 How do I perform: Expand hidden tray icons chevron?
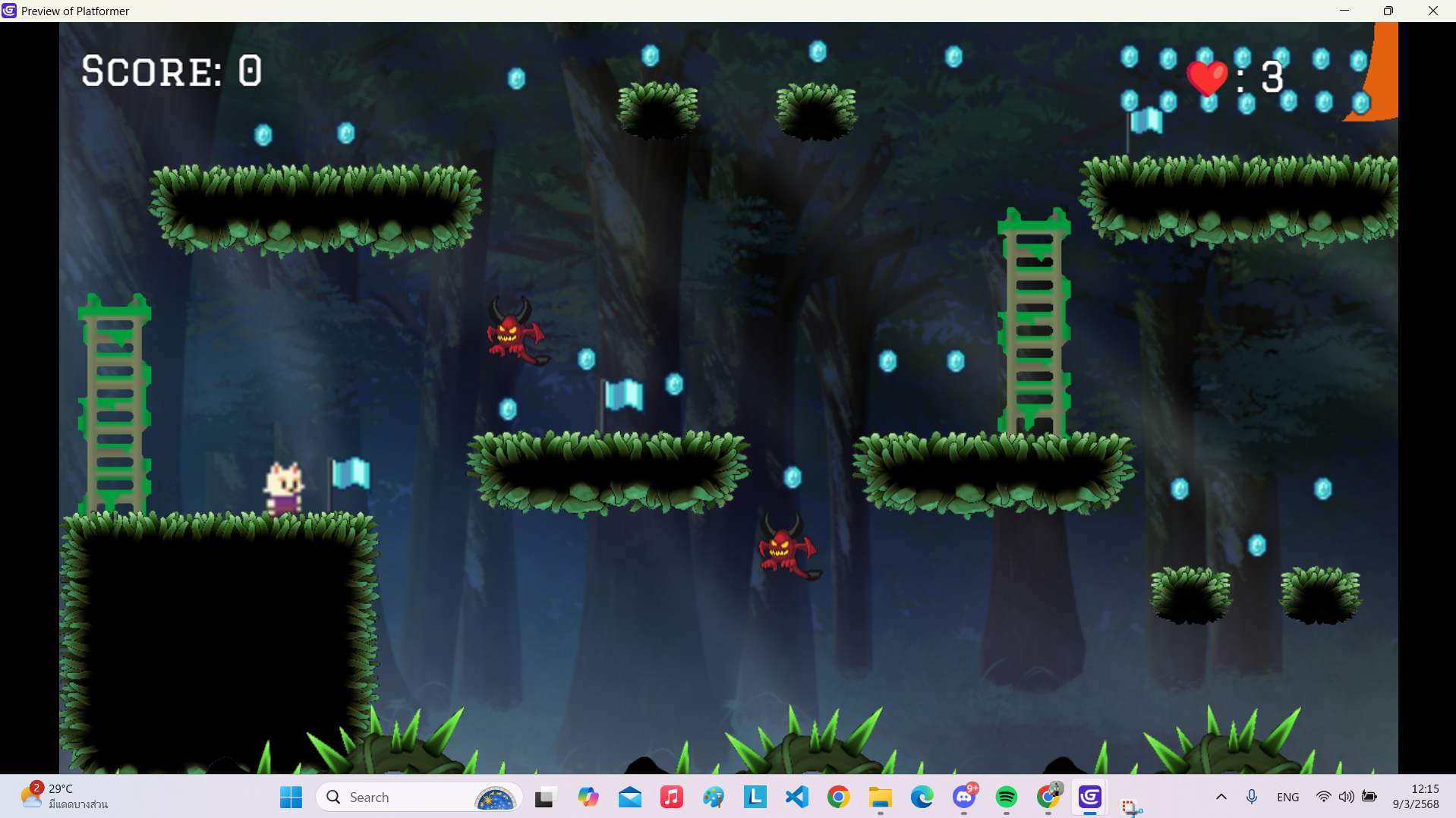point(1221,798)
